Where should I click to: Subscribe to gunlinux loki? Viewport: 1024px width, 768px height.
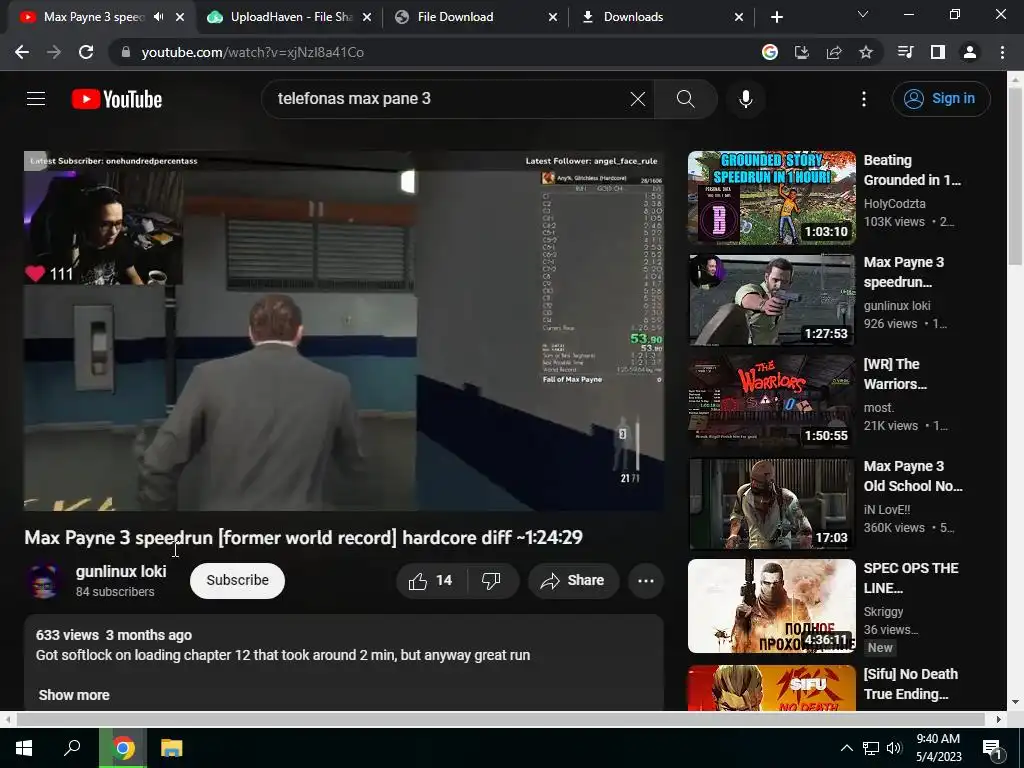coord(237,581)
